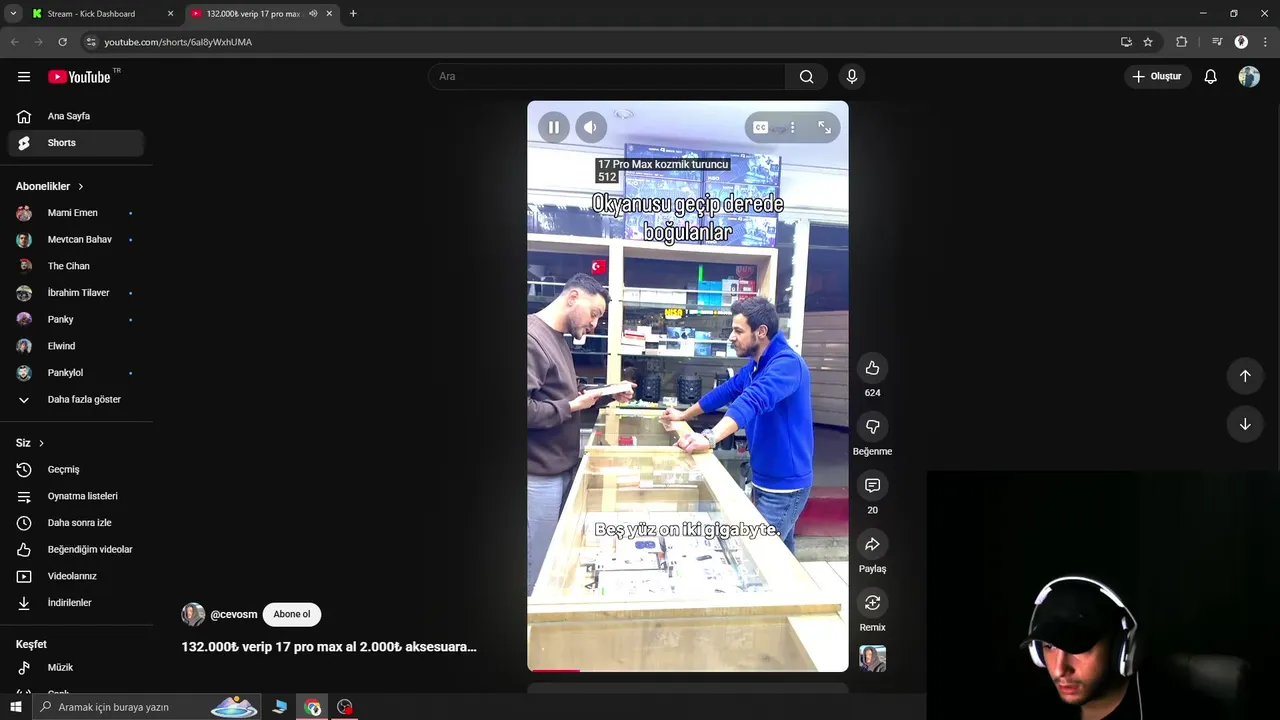Subscribe with Abone ol button
Viewport: 1280px width, 720px height.
[292, 615]
